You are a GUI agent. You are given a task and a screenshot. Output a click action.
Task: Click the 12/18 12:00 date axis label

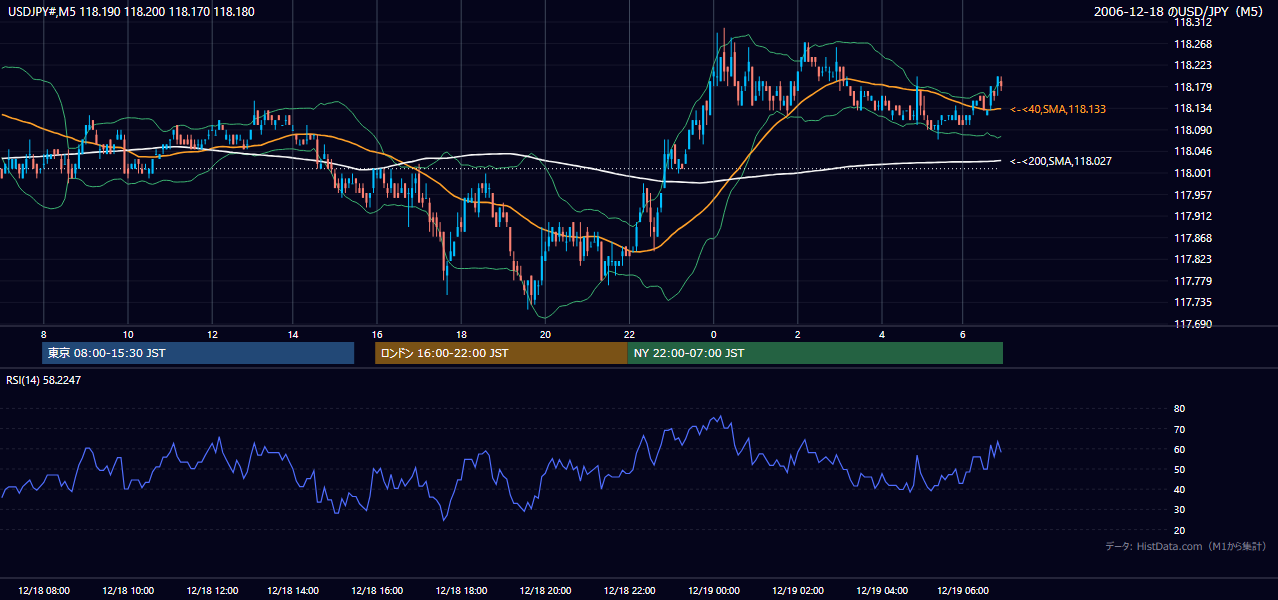(x=212, y=591)
